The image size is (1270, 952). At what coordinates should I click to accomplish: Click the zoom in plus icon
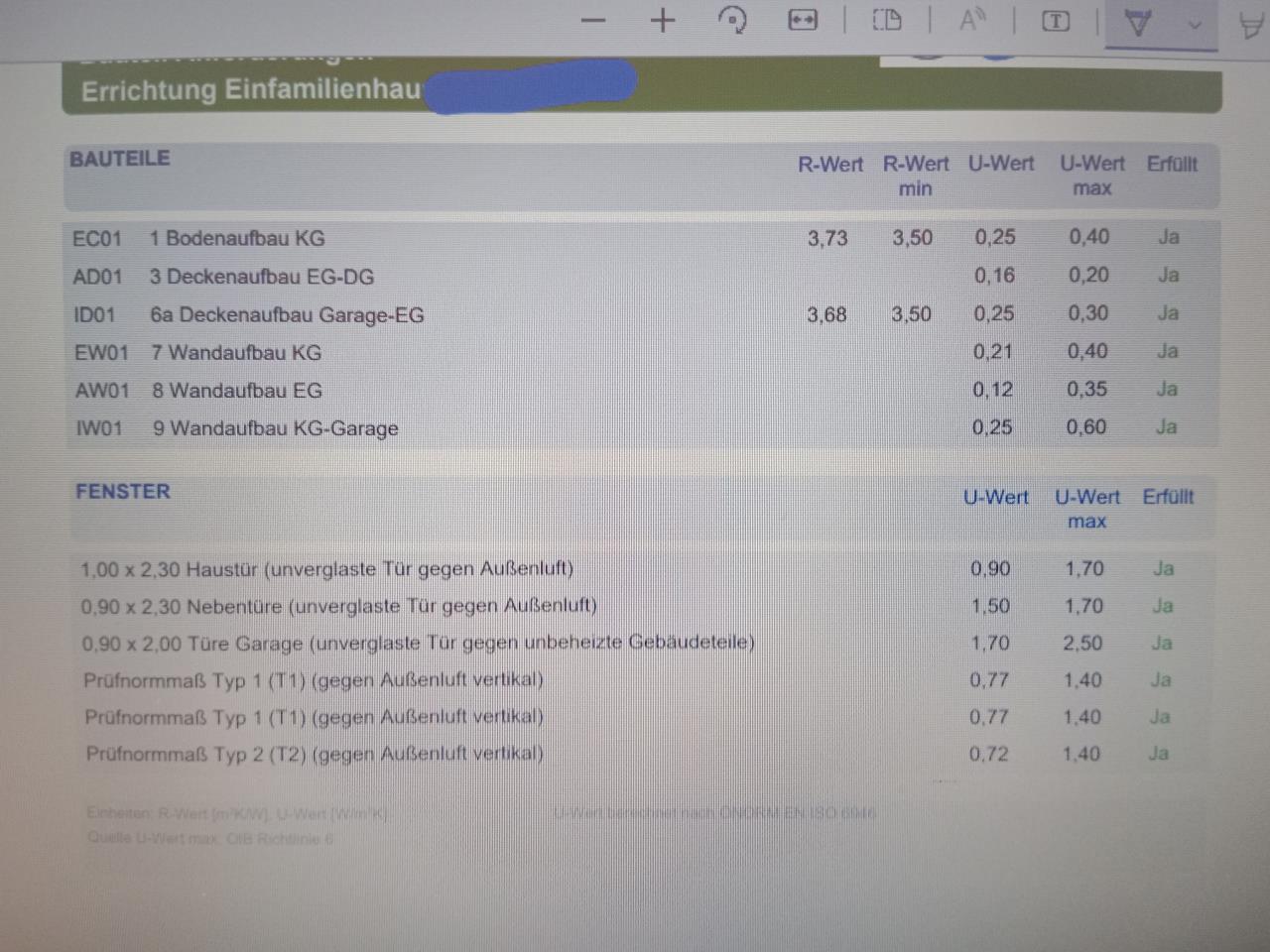pyautogui.click(x=662, y=21)
